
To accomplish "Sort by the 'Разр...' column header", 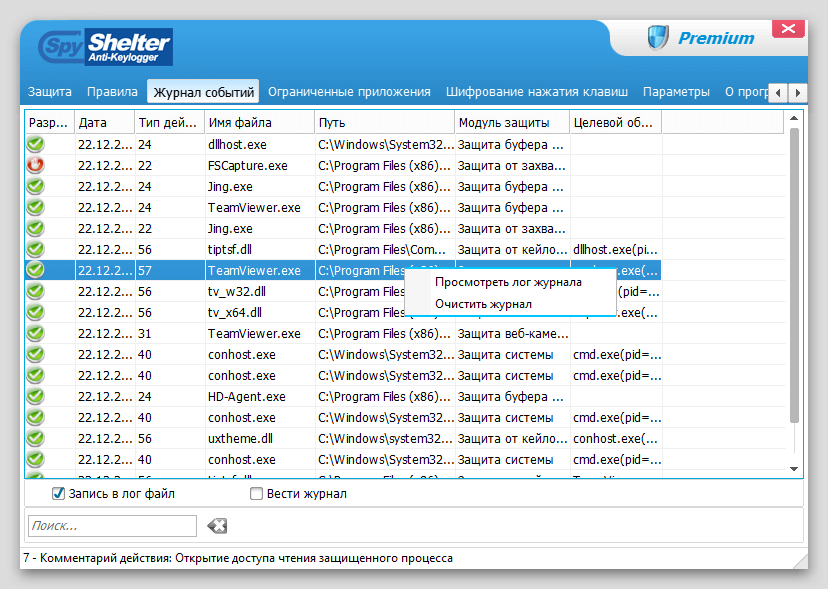I will 50,123.
